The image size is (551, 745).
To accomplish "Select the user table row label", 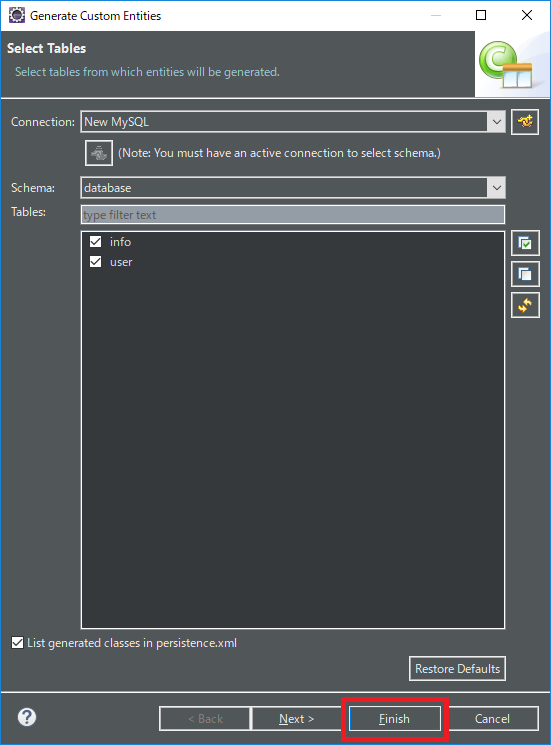I will pos(121,262).
